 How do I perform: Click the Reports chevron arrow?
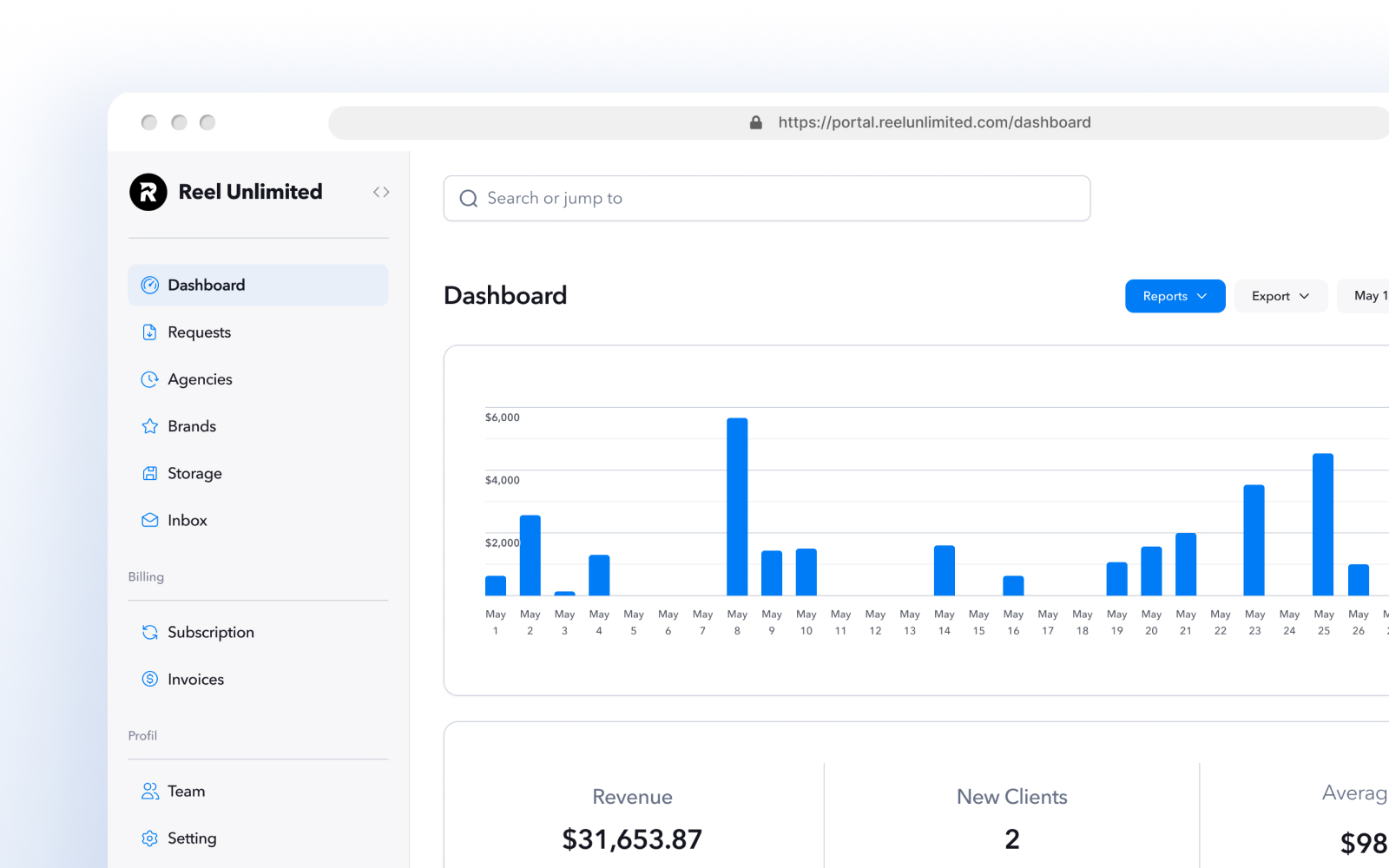tap(1202, 296)
